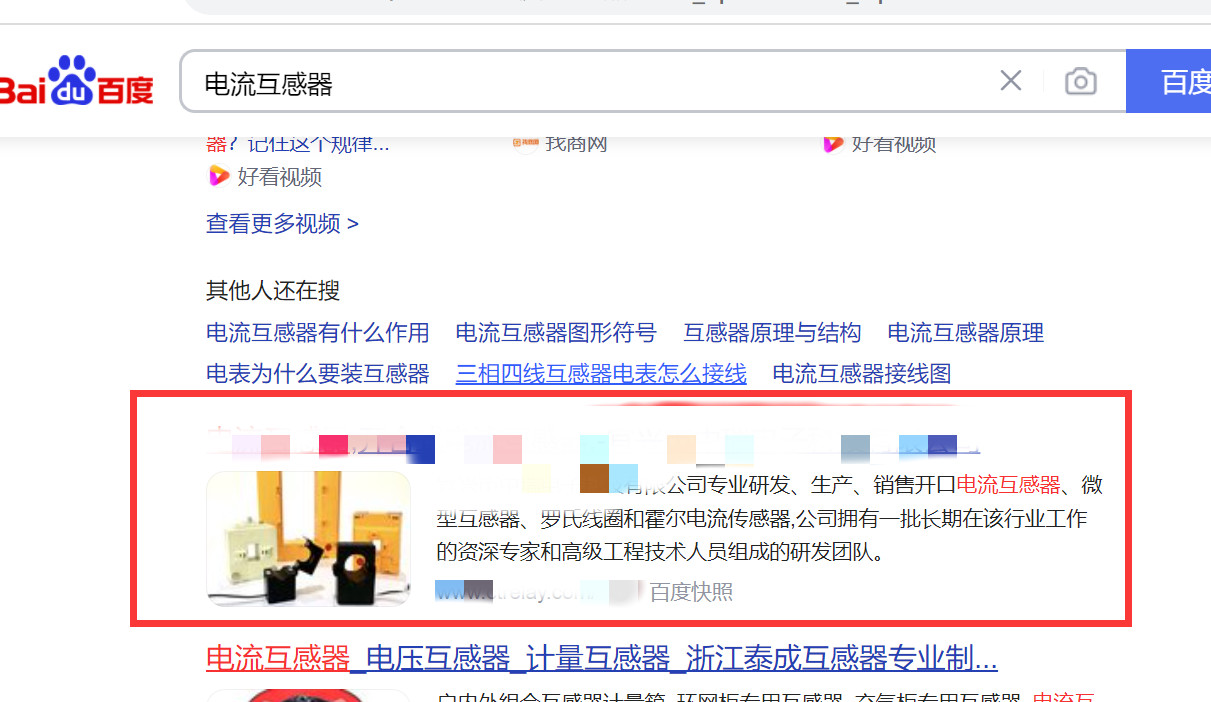Open related search 互感器原理与结构

pos(772,332)
